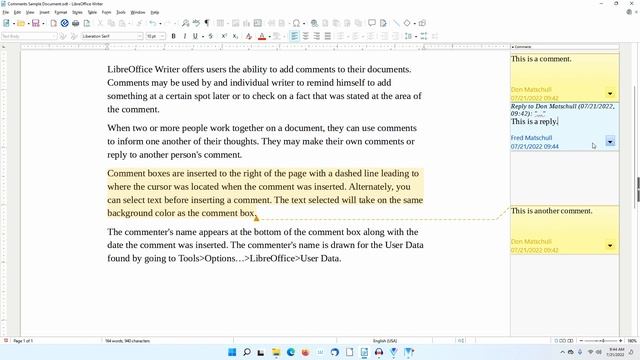This screenshot has width=640, height=360.
Task: Open dropdown on 'This is another comment' box
Action: tap(610, 245)
